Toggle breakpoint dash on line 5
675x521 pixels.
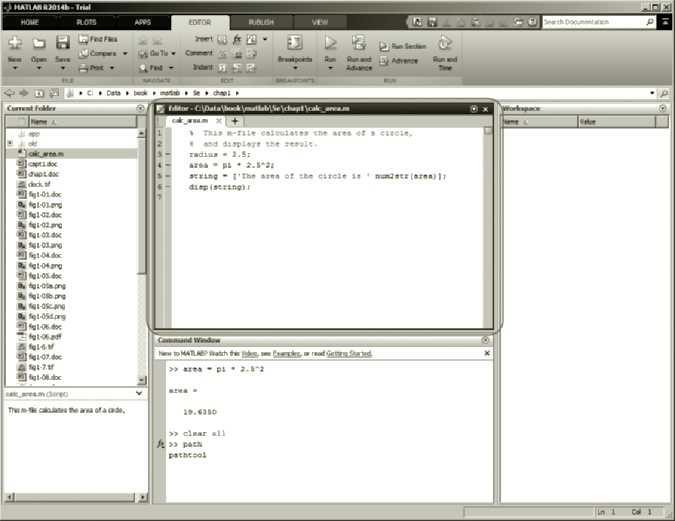[x=168, y=176]
